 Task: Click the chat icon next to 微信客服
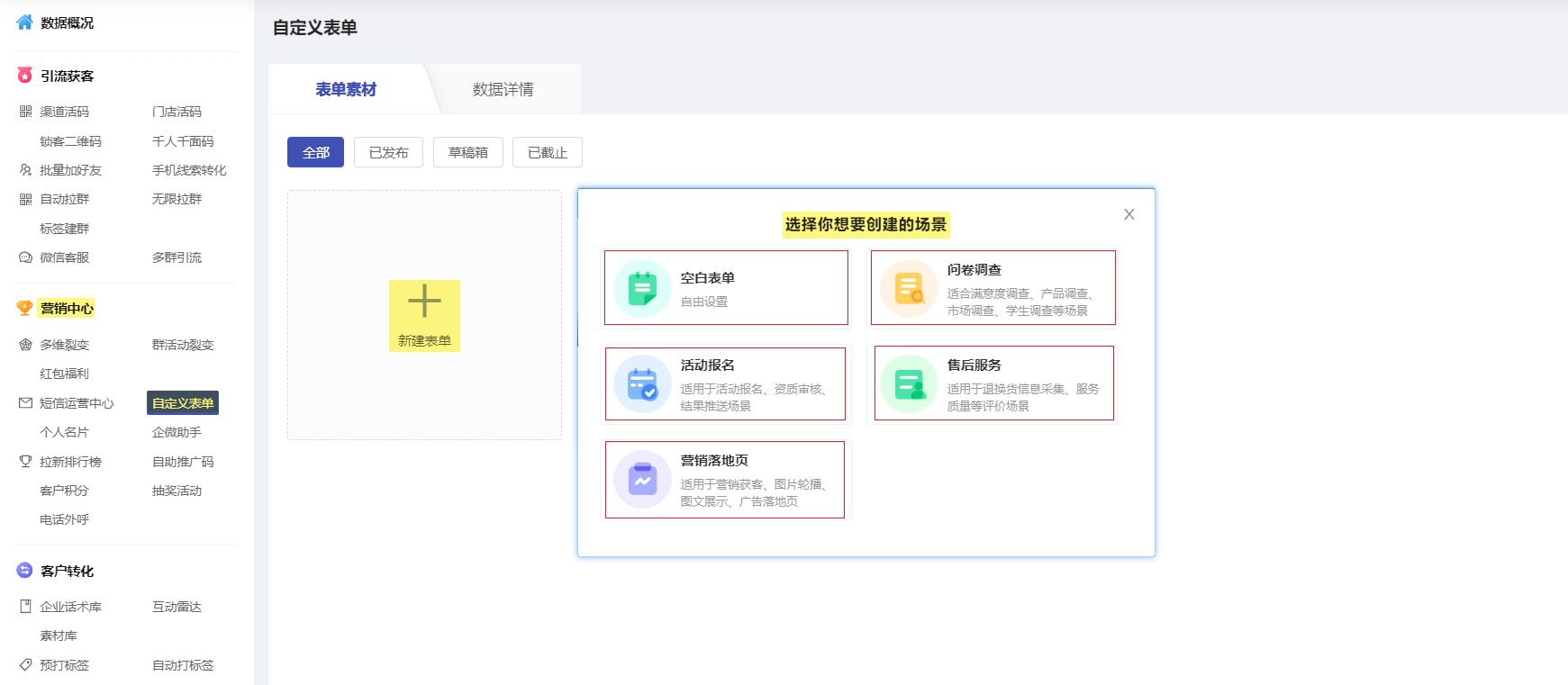(25, 257)
